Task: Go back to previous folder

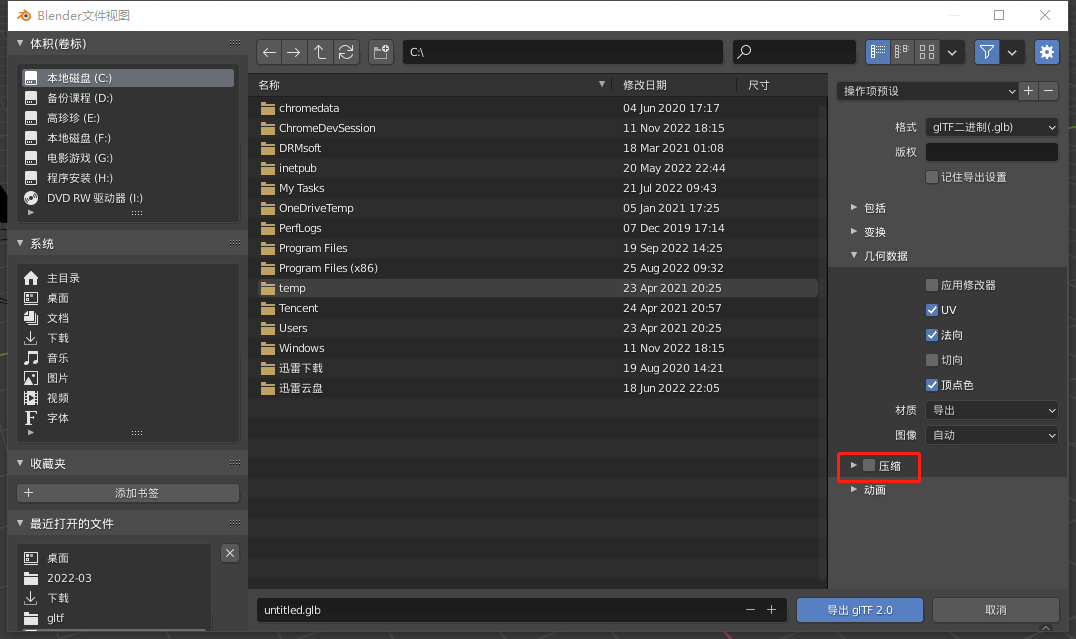Action: (270, 52)
